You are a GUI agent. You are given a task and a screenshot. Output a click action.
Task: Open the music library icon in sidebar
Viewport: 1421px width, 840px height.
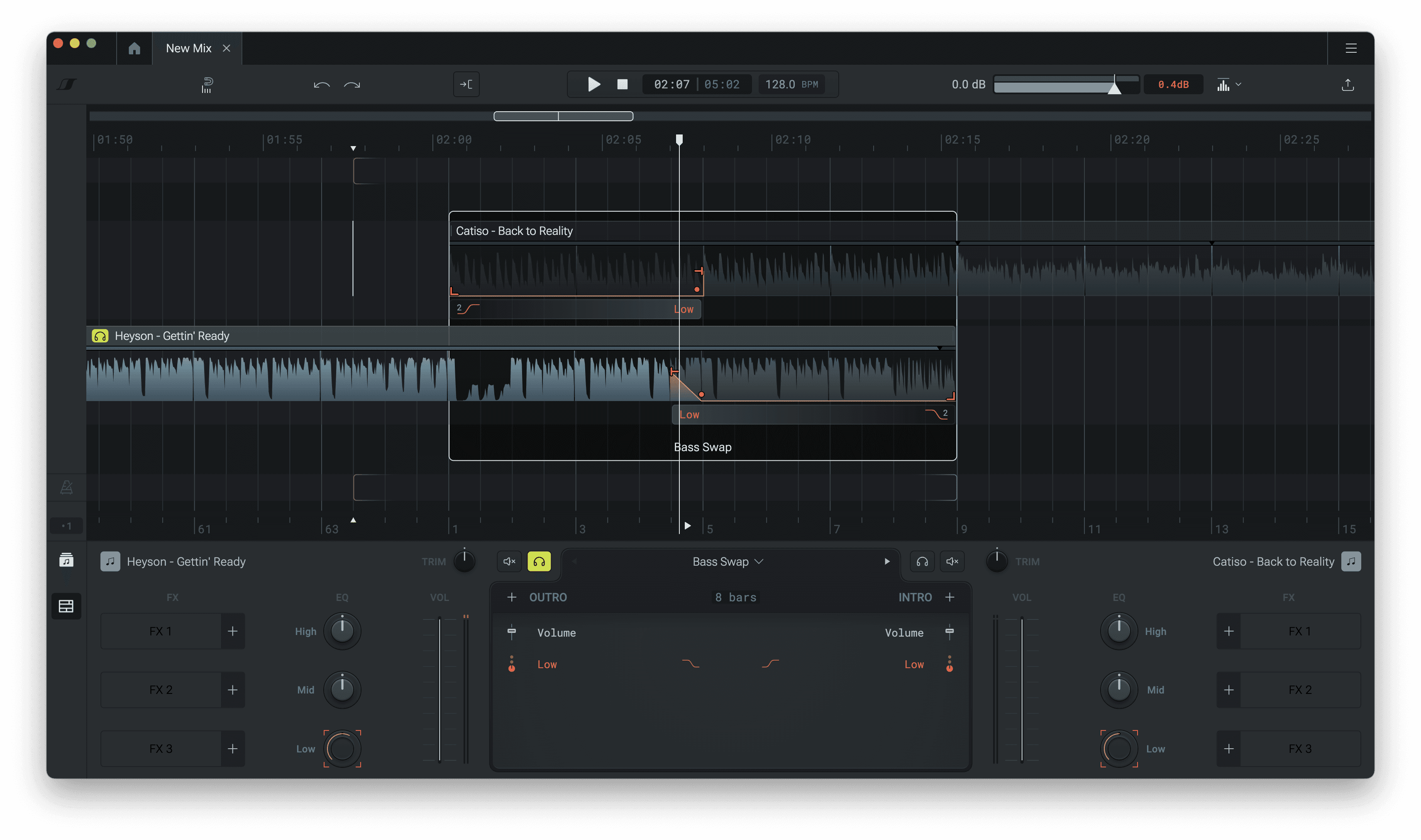(x=66, y=560)
